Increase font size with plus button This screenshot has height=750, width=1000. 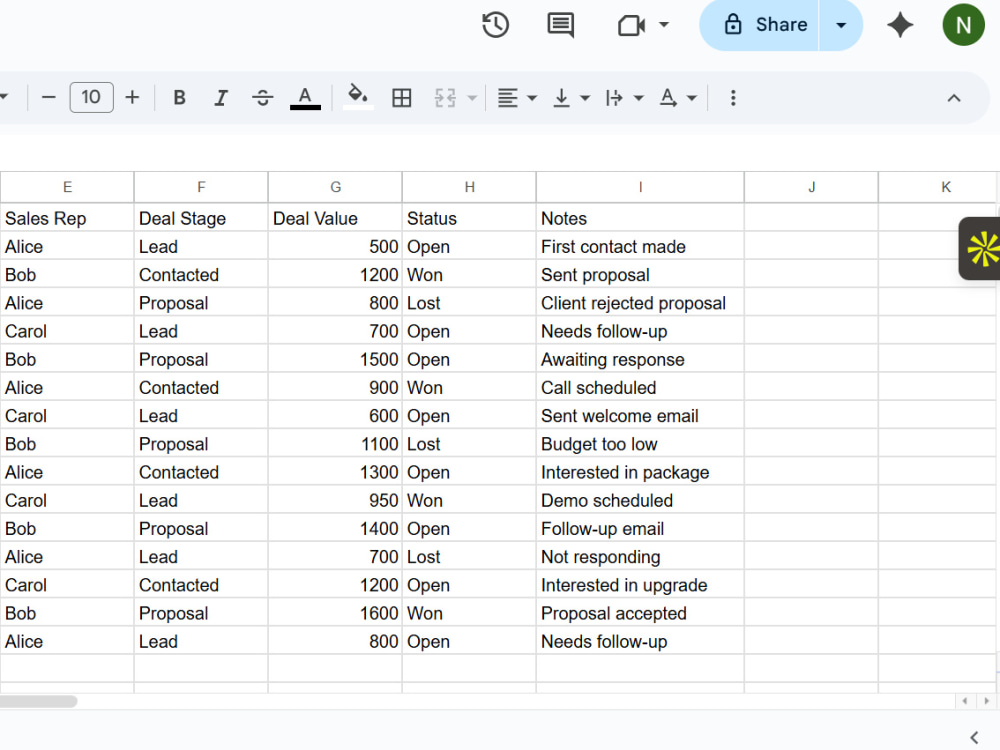pyautogui.click(x=132, y=98)
